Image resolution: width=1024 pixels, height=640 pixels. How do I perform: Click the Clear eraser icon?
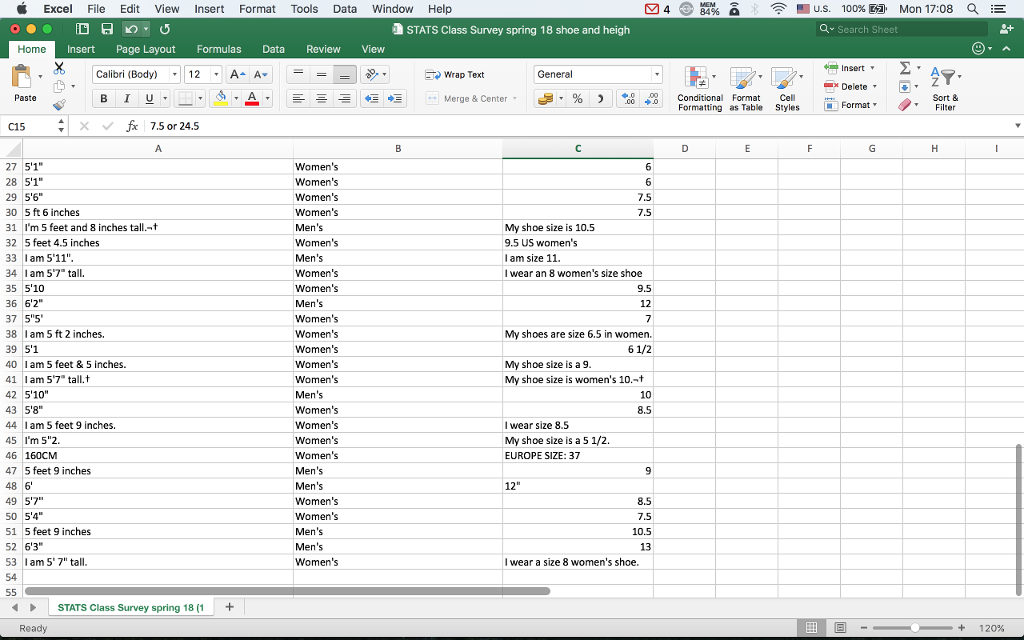click(904, 104)
